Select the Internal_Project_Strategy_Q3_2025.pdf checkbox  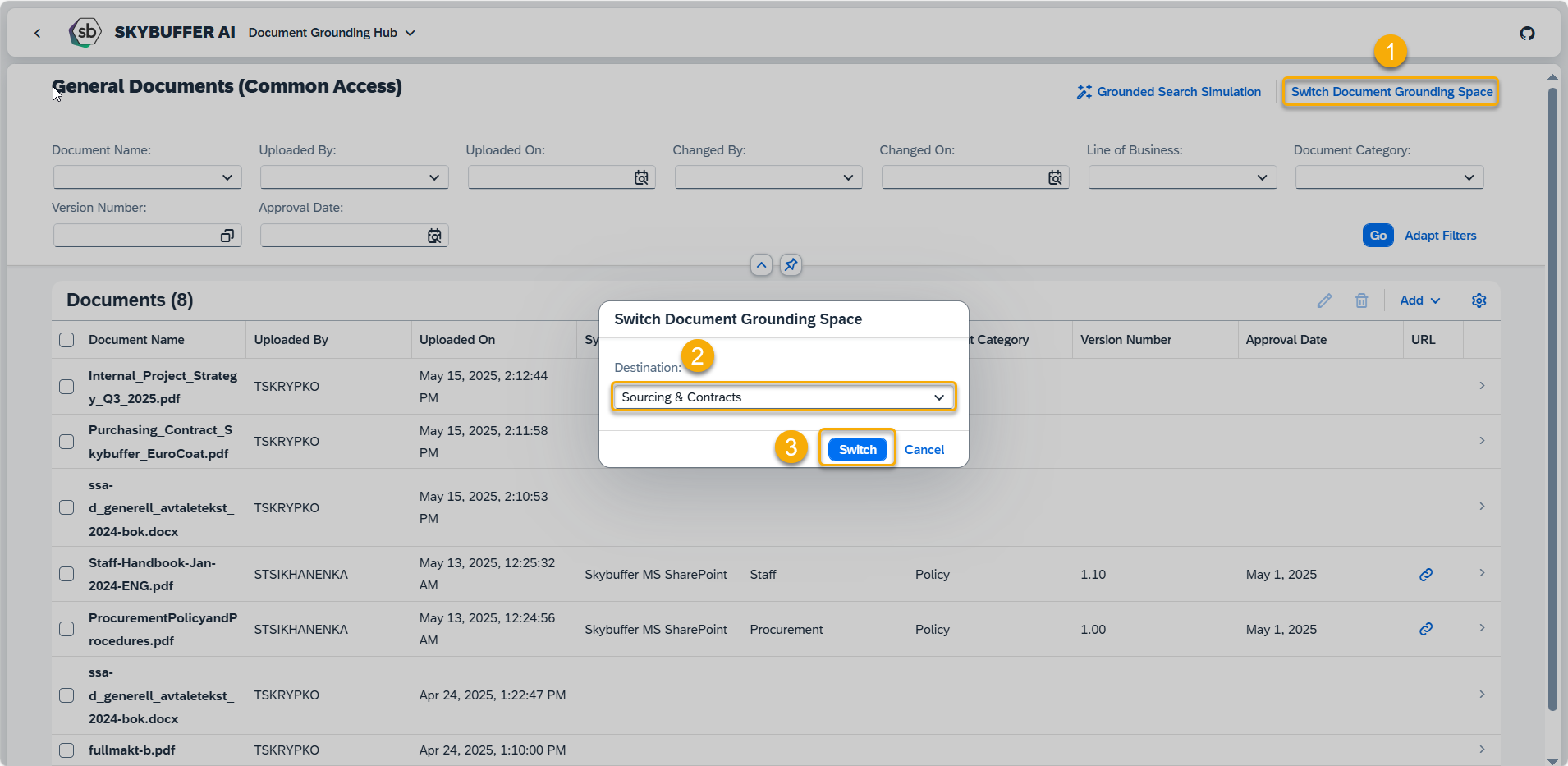tap(66, 387)
